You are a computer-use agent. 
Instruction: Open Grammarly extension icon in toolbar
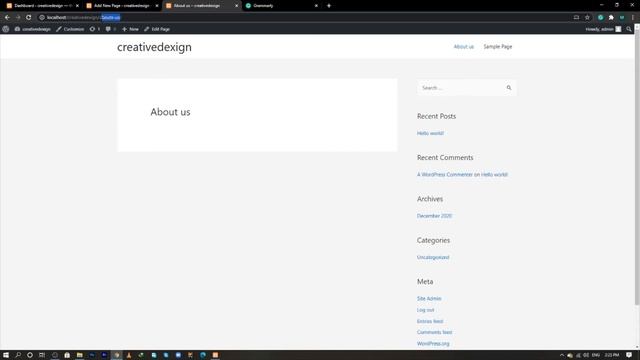[600, 18]
